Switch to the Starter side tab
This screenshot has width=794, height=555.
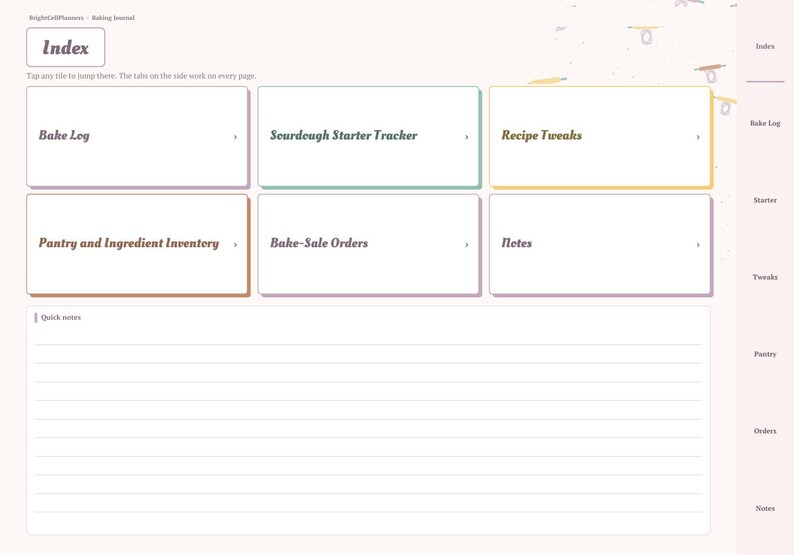765,200
